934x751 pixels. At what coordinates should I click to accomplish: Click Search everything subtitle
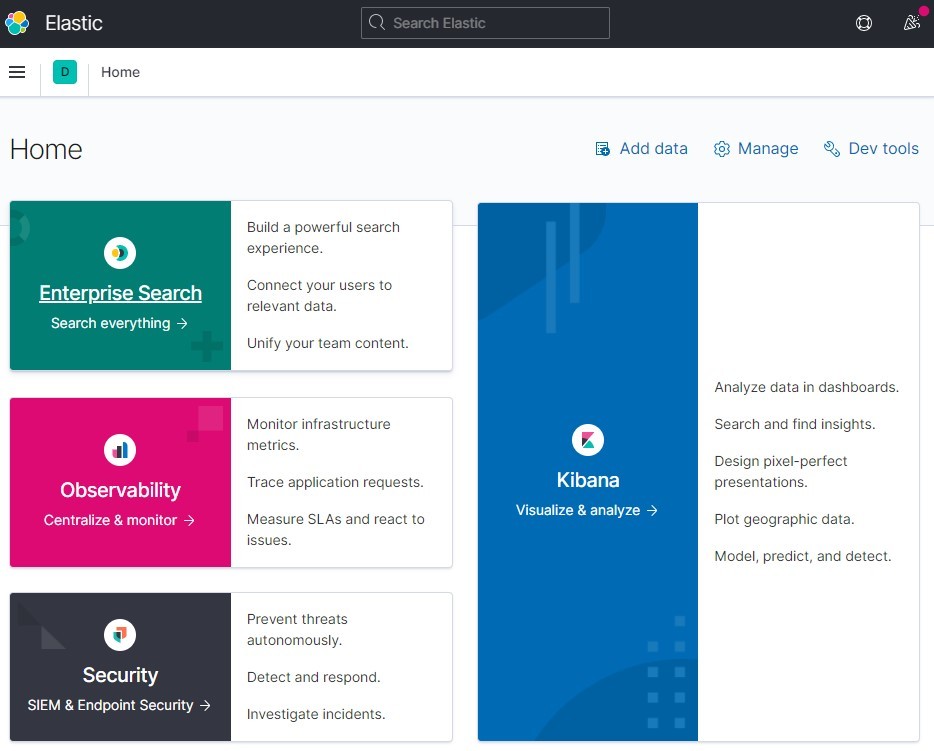pos(110,323)
